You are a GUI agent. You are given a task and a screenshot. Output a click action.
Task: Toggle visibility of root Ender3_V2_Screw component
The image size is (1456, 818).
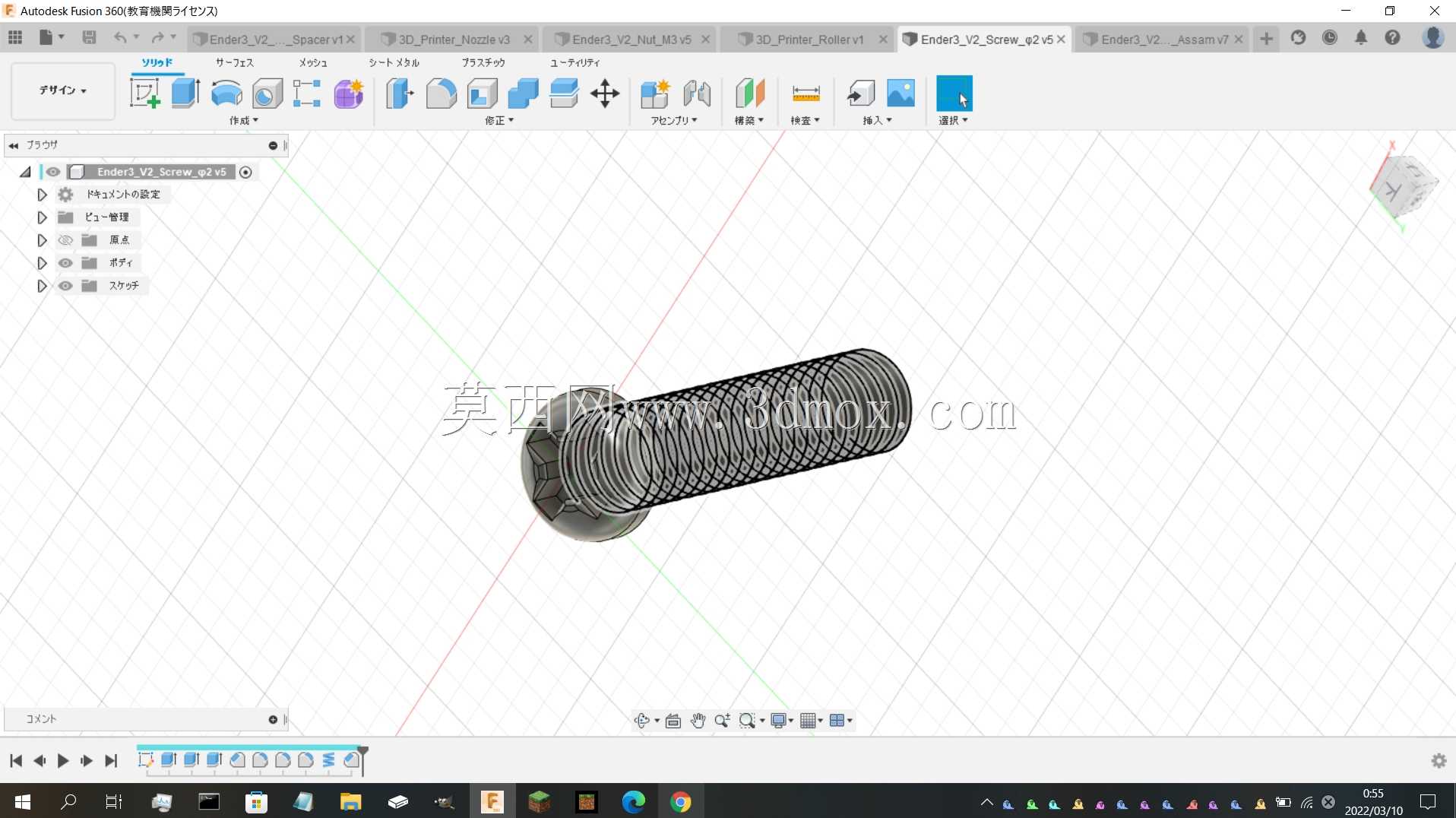click(53, 172)
